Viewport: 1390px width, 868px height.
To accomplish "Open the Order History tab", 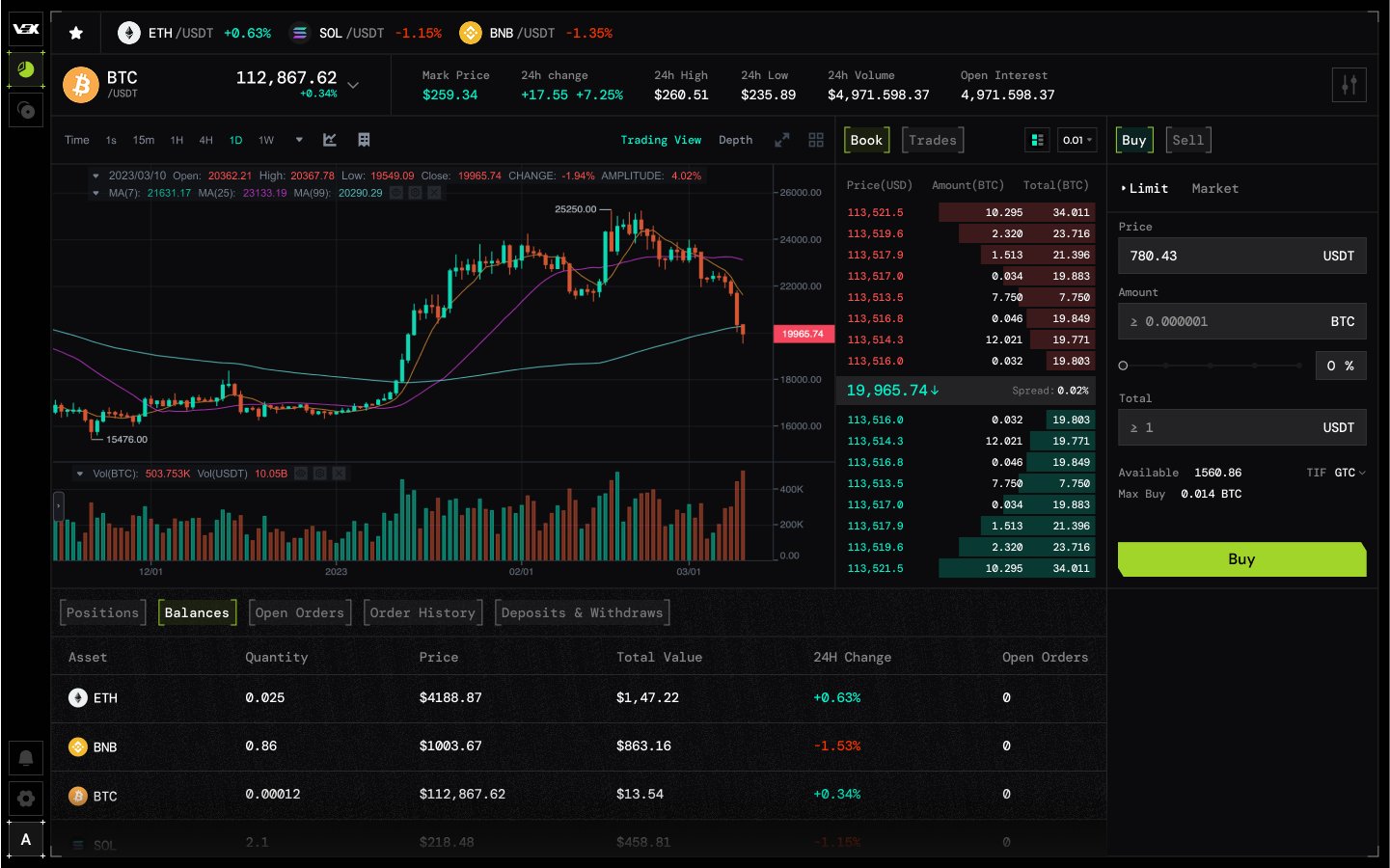I will pyautogui.click(x=422, y=611).
